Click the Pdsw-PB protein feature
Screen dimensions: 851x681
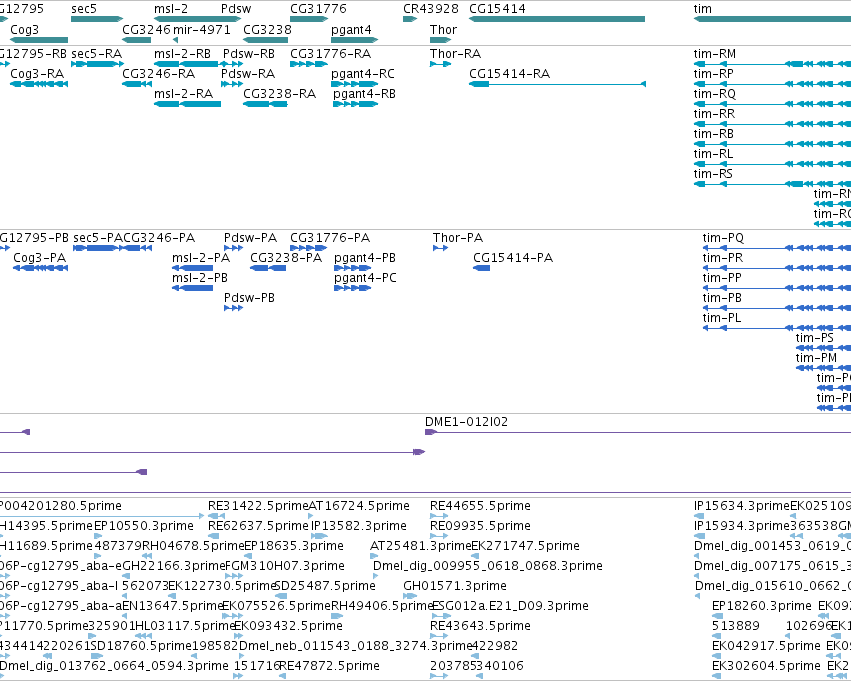pos(233,308)
